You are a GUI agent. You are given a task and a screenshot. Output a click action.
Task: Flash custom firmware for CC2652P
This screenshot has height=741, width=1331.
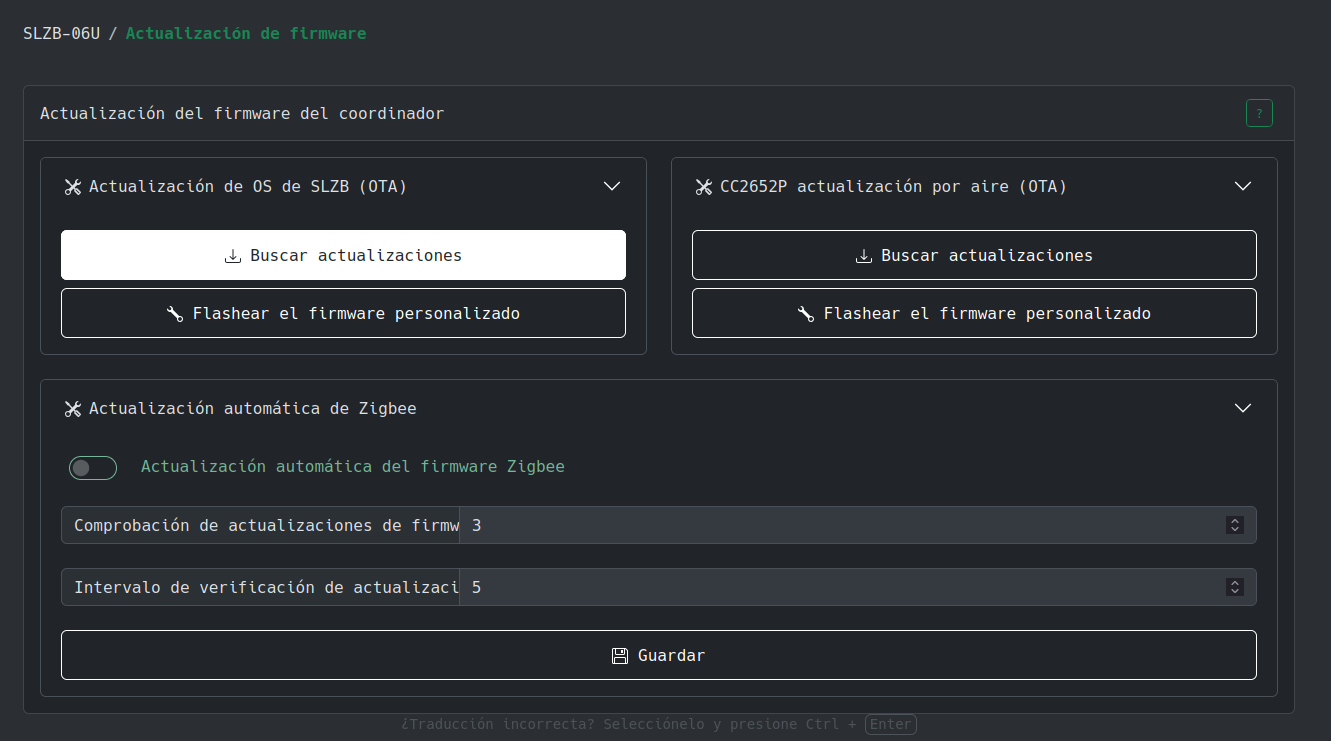[x=974, y=314]
